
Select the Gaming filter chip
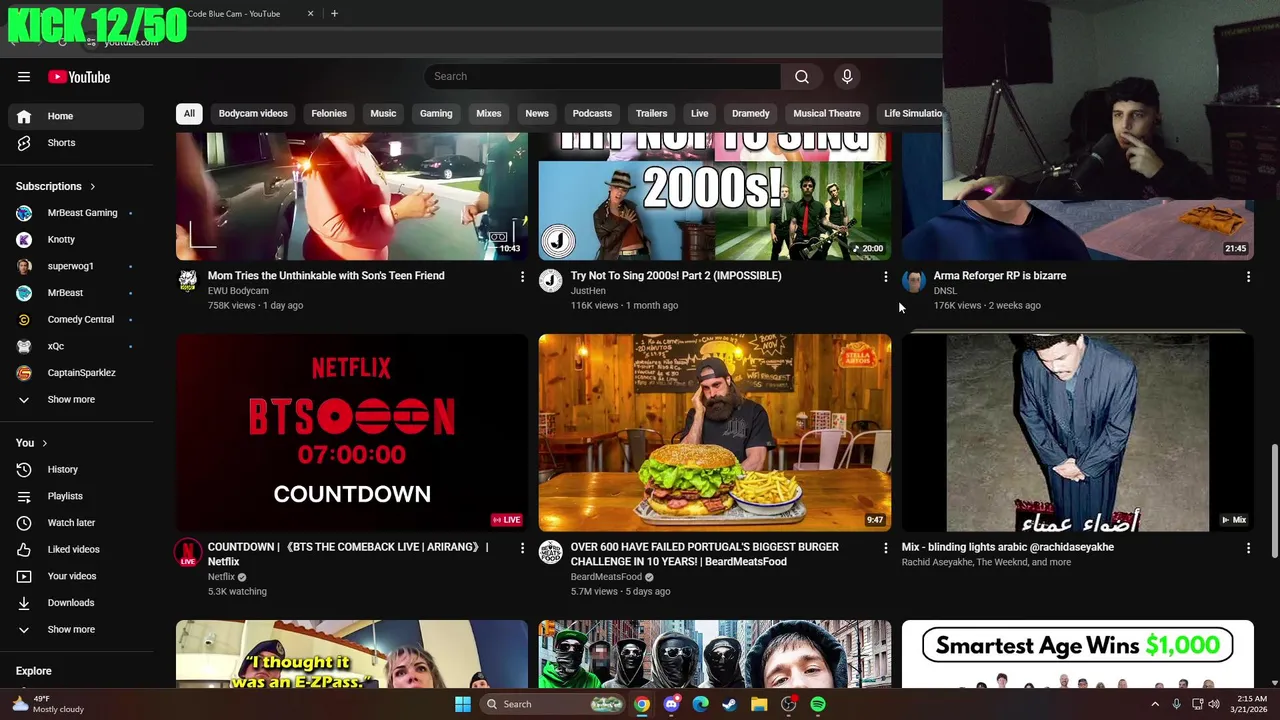[436, 114]
